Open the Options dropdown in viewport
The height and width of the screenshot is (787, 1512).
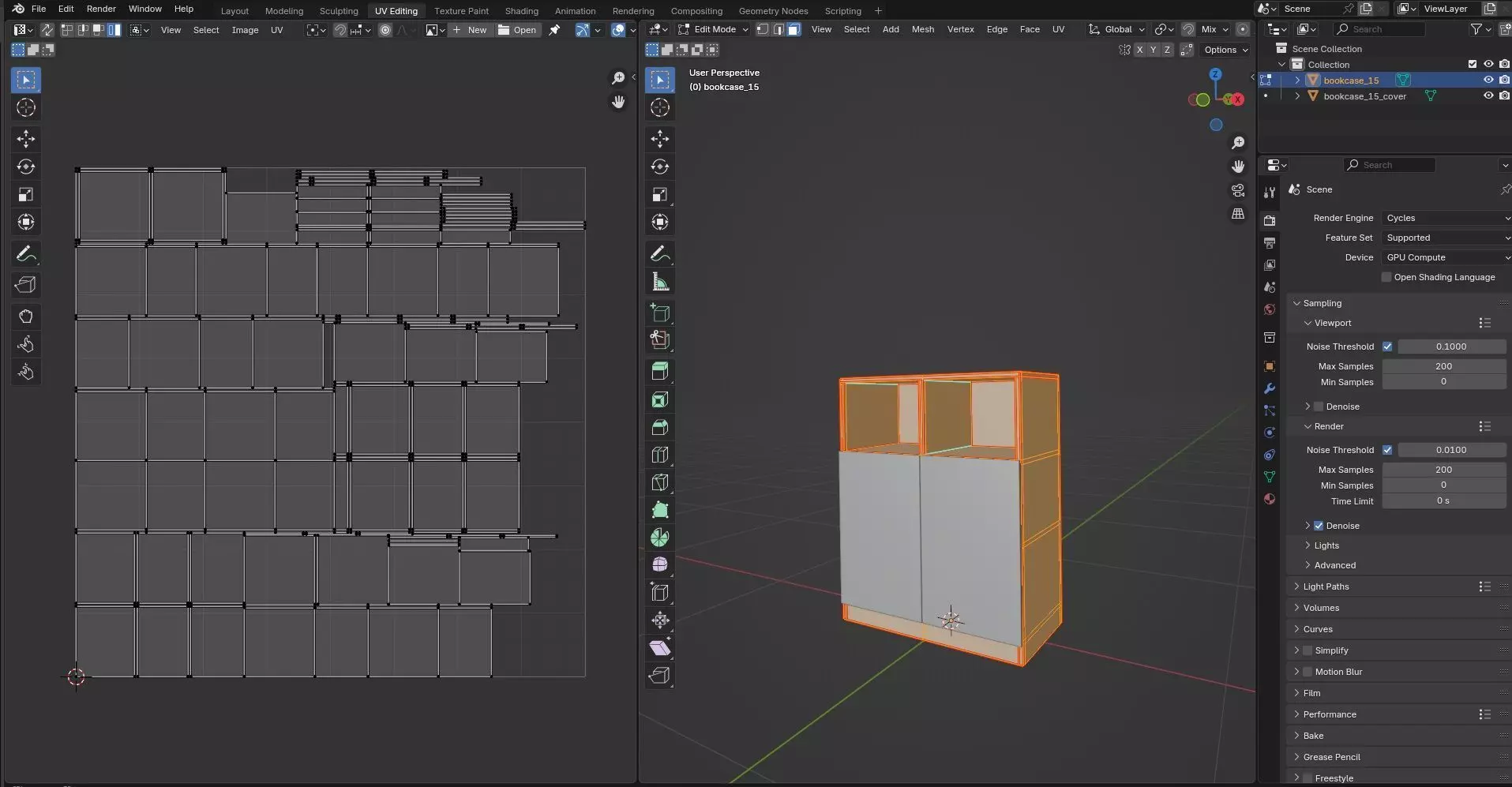[1225, 50]
